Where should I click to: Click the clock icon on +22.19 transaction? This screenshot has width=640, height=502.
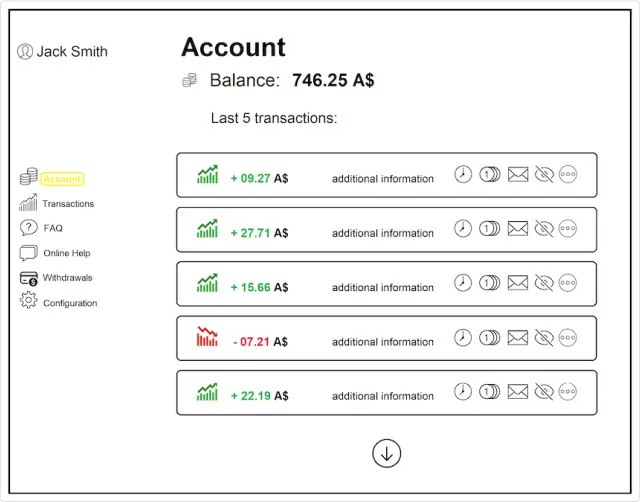point(463,392)
